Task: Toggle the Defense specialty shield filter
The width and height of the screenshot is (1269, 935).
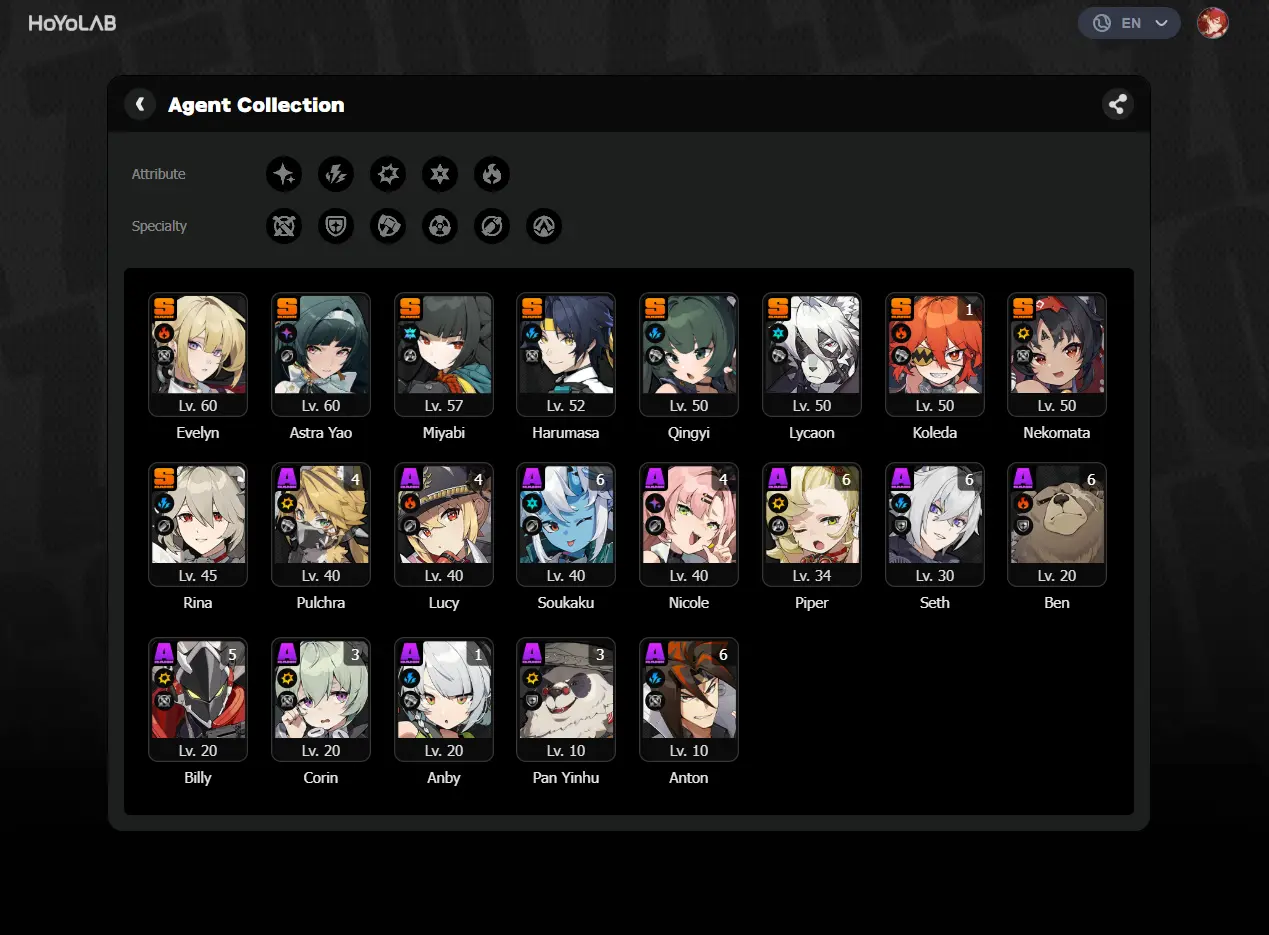Action: [336, 226]
